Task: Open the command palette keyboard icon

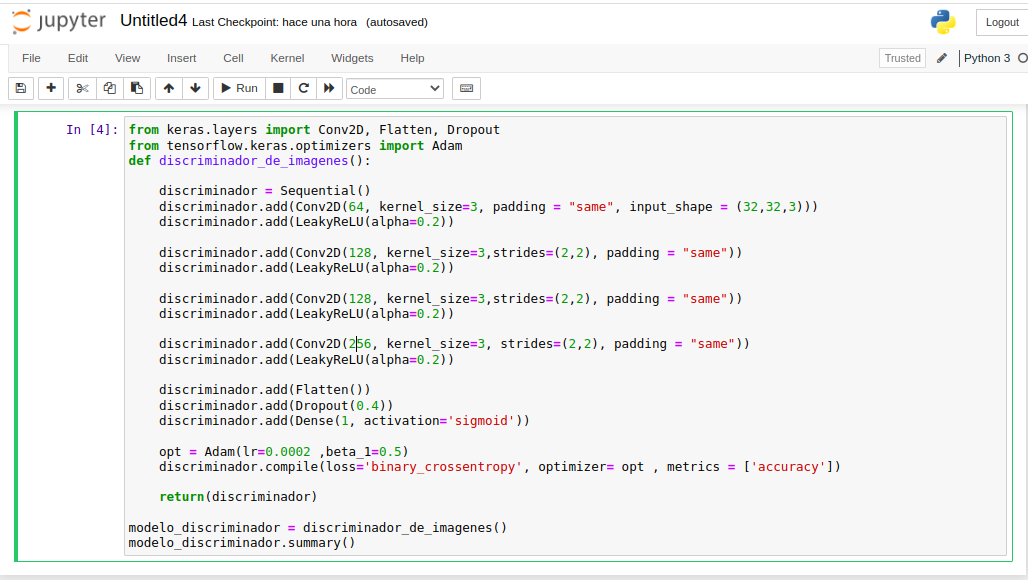Action: point(466,88)
